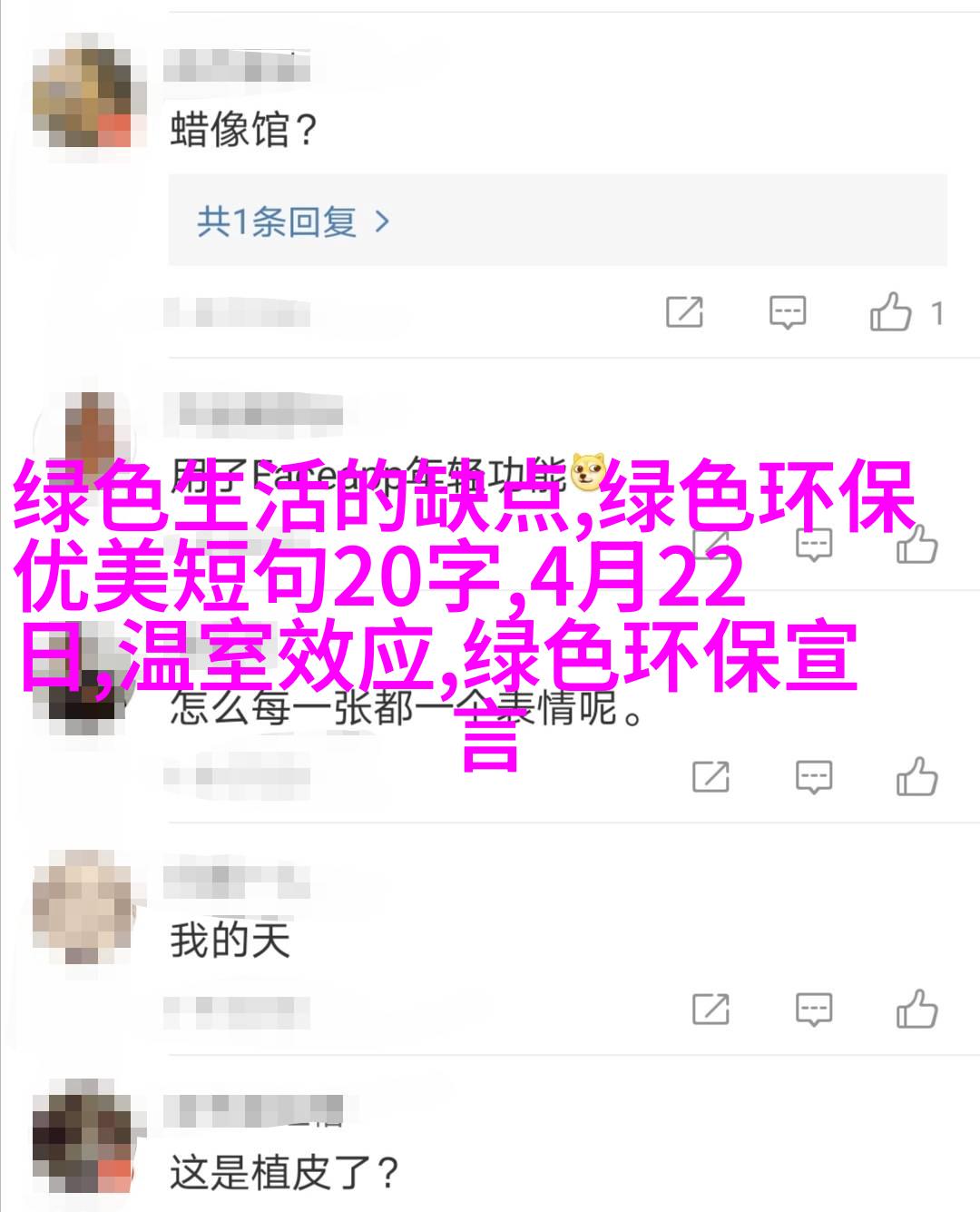Tap the '我的天' comment text
980x1212 pixels.
(230, 941)
